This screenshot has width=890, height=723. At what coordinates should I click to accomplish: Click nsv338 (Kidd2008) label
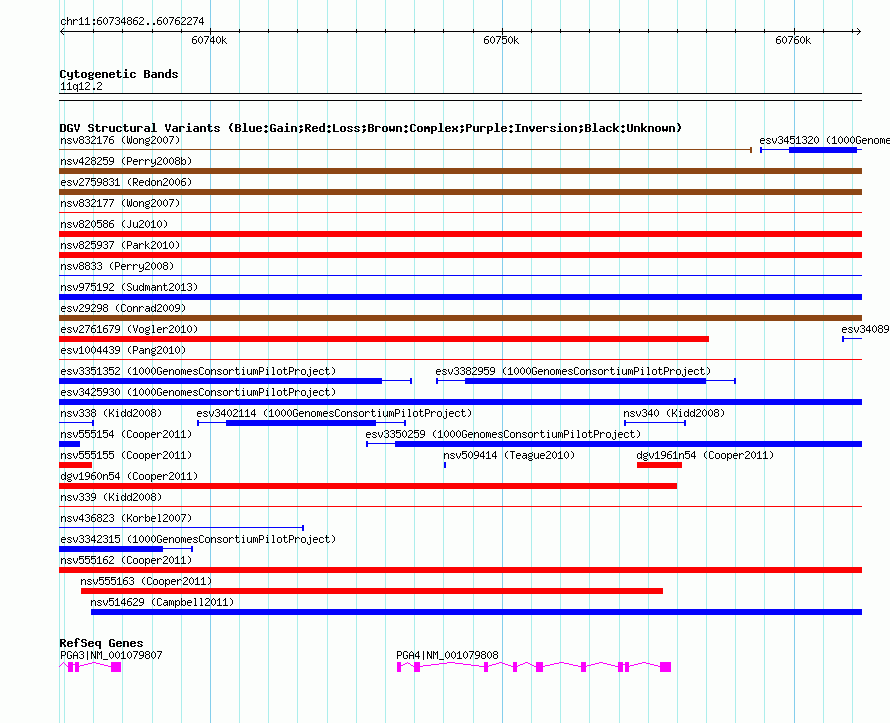tap(111, 413)
